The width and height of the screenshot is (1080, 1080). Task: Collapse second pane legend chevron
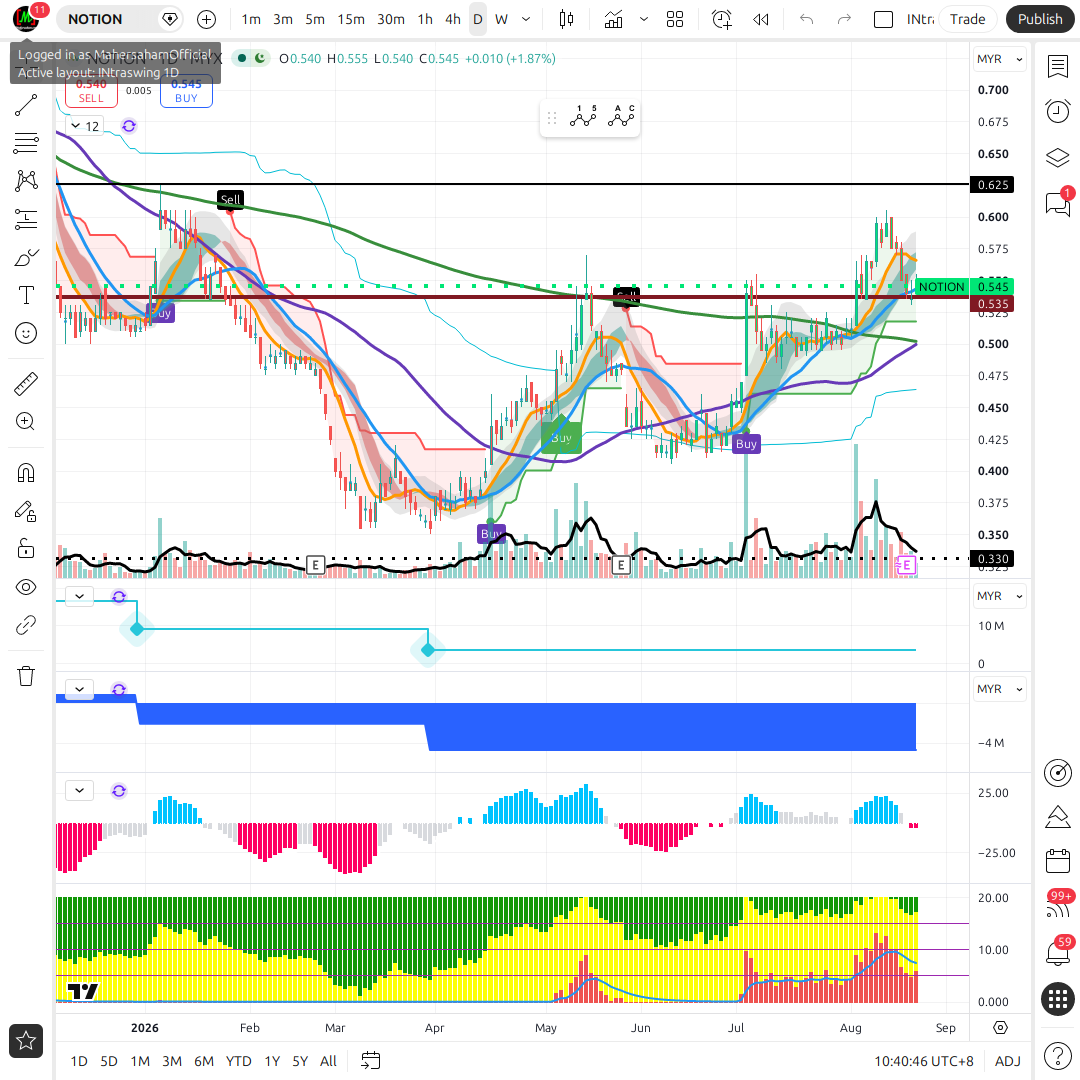click(x=80, y=596)
